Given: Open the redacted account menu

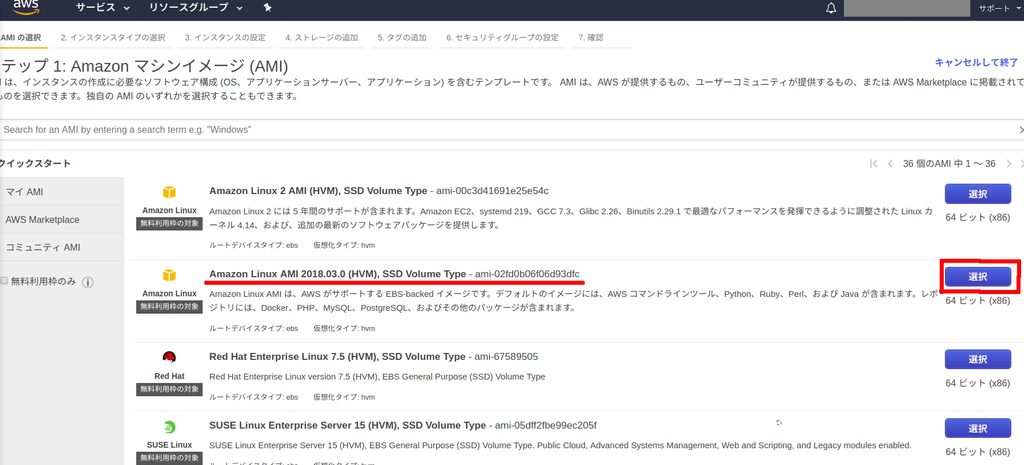Looking at the screenshot, I should click(x=906, y=8).
